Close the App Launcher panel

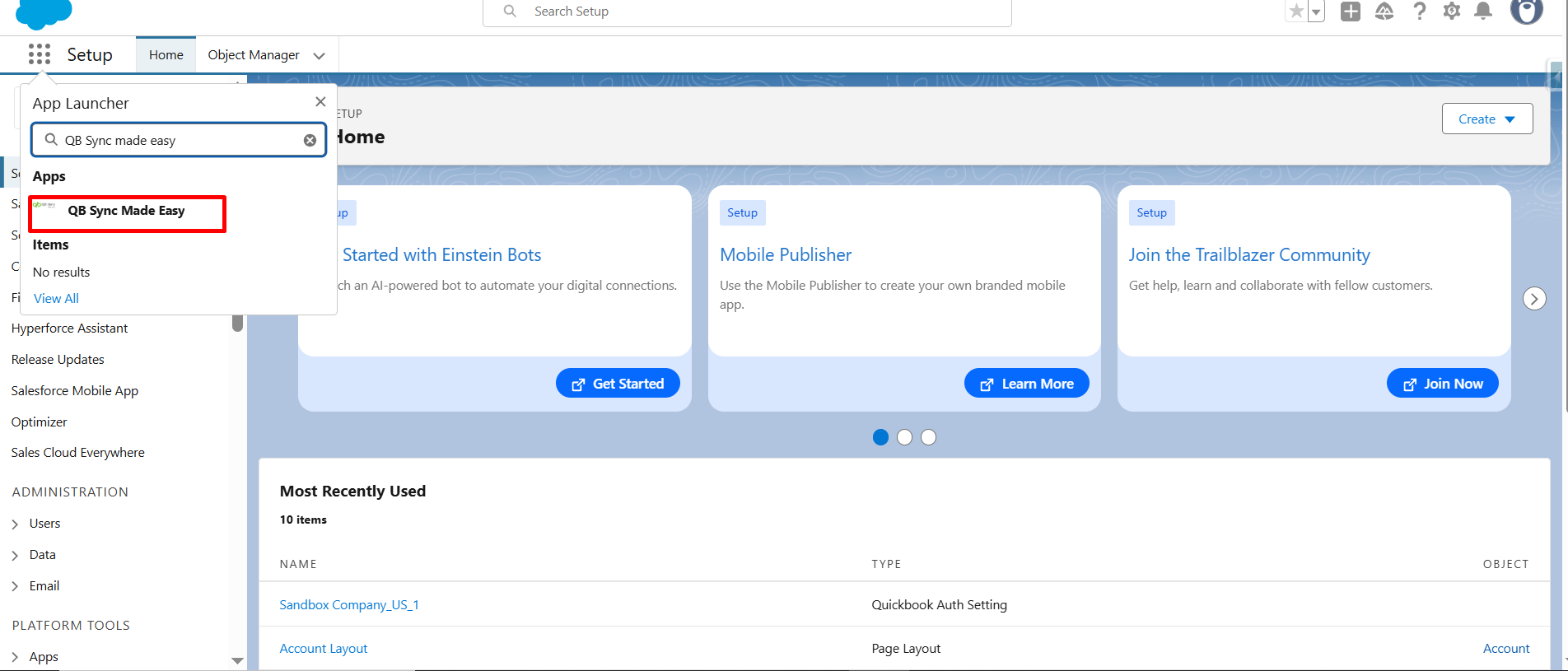pos(320,101)
